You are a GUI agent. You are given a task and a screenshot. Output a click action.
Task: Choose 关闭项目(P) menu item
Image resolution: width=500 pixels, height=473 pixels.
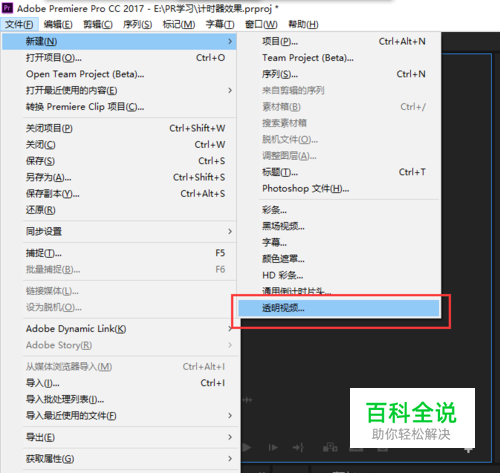[x=119, y=128]
